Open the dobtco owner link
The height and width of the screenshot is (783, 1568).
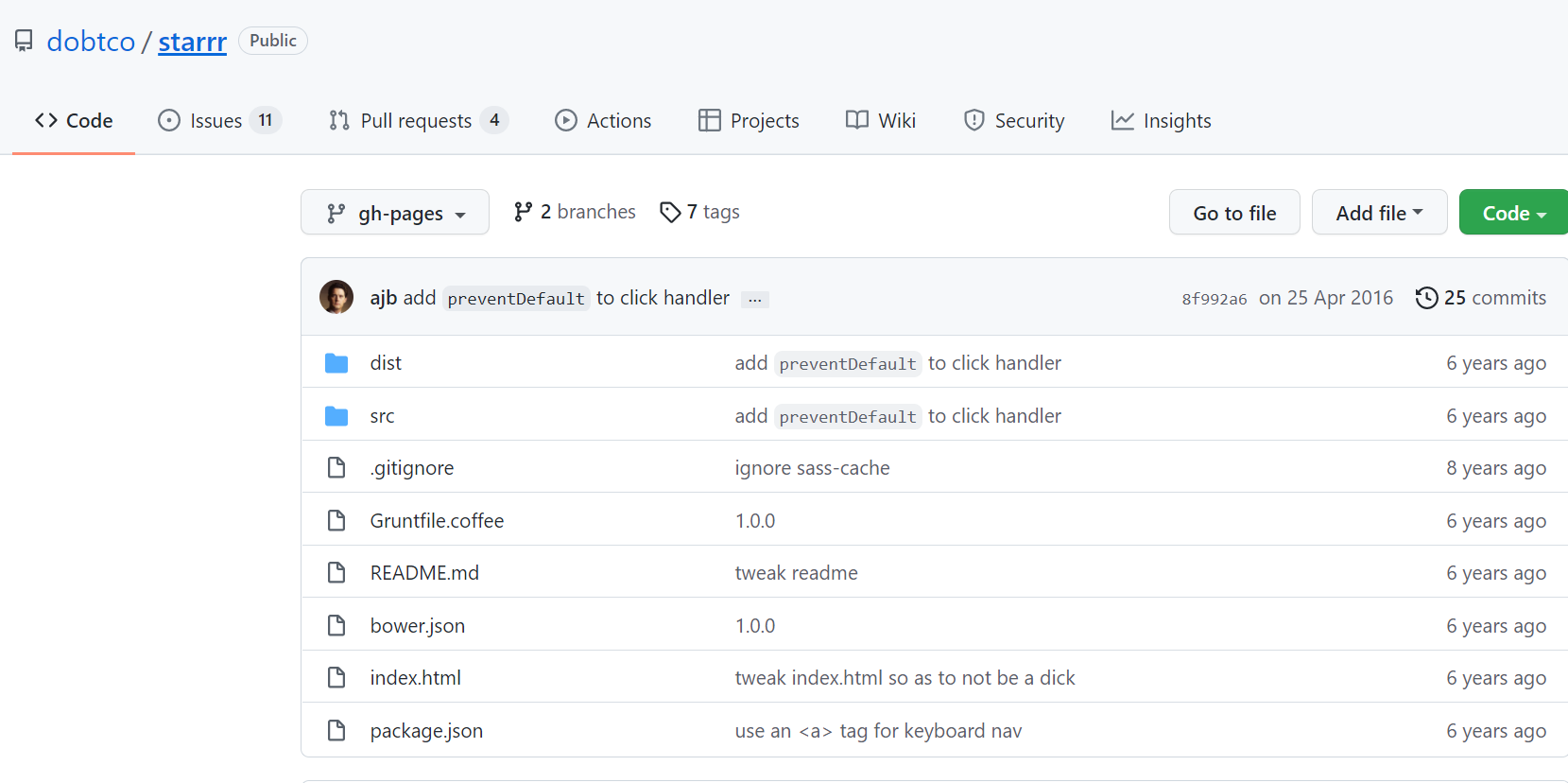pyautogui.click(x=91, y=41)
